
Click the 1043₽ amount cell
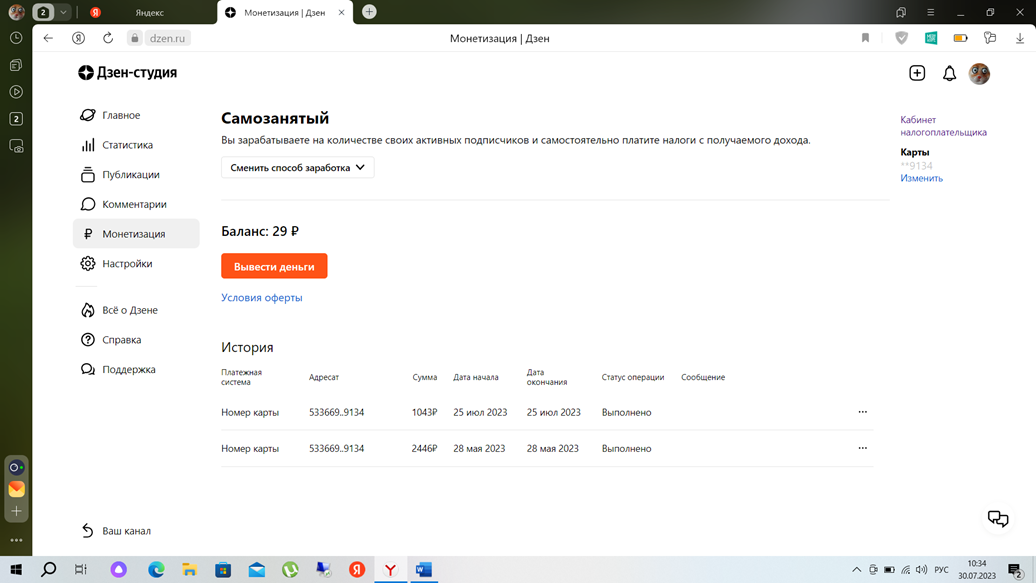pos(424,412)
